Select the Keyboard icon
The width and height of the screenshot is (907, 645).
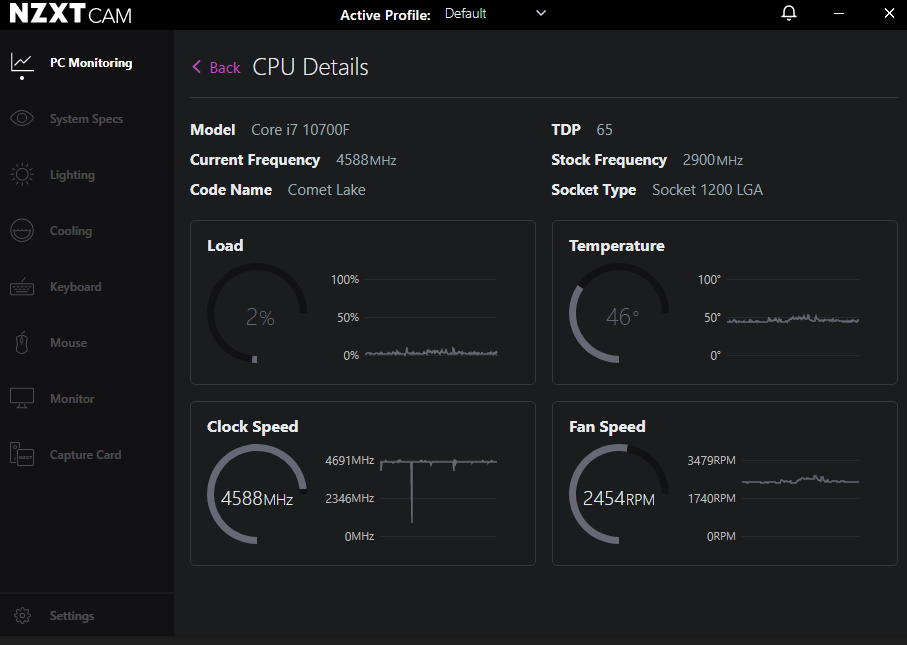[22, 287]
